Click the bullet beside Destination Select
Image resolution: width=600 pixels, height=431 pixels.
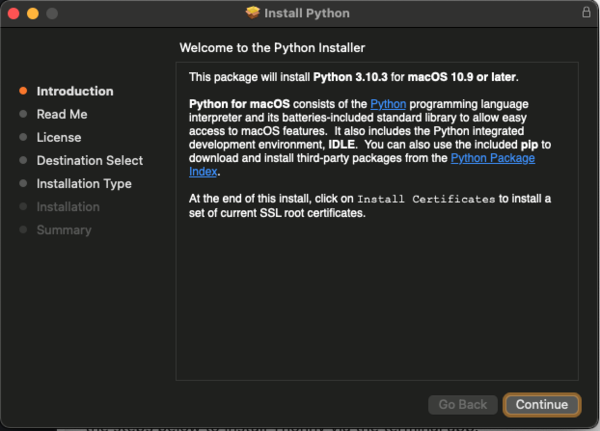point(23,160)
